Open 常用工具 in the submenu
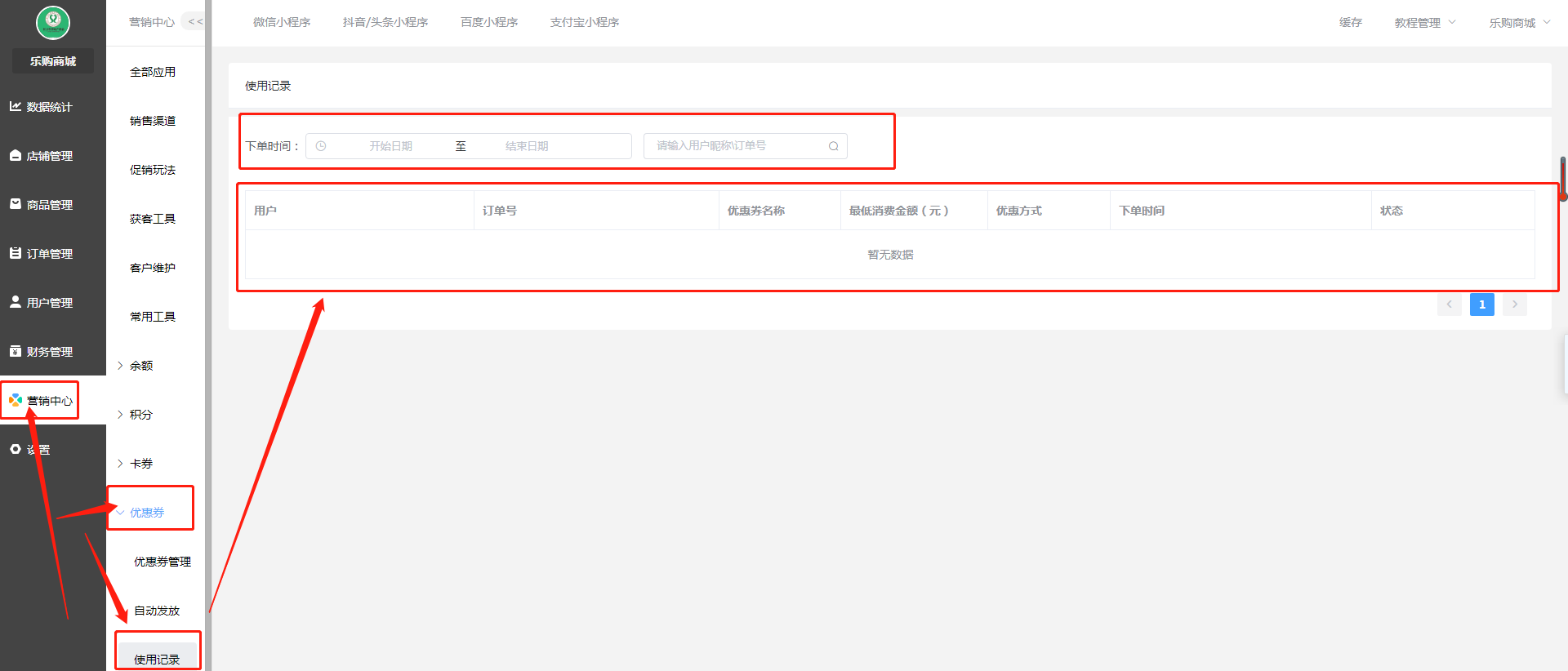Image resolution: width=1568 pixels, height=671 pixels. coord(153,317)
